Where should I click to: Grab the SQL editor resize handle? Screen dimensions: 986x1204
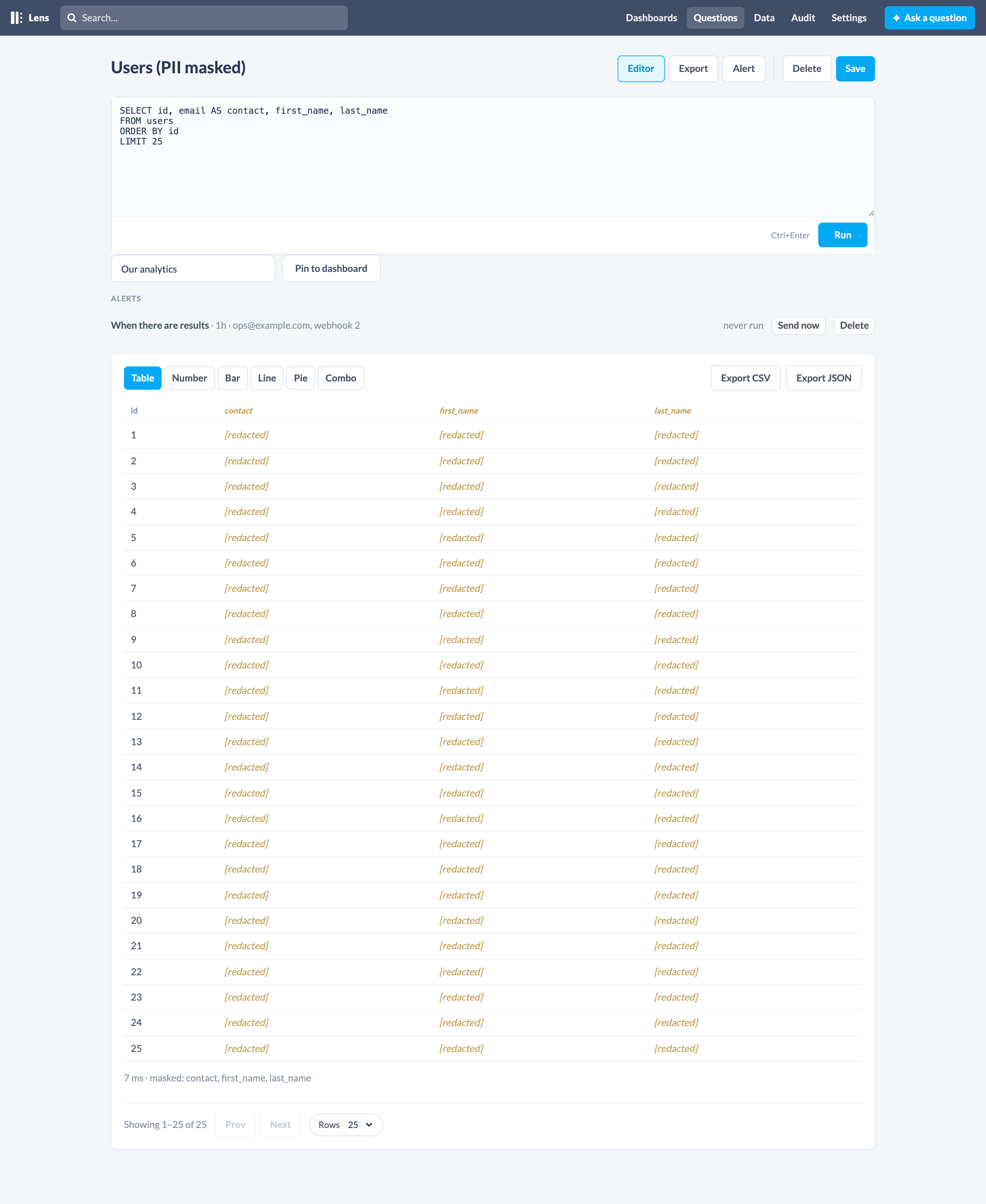871,213
